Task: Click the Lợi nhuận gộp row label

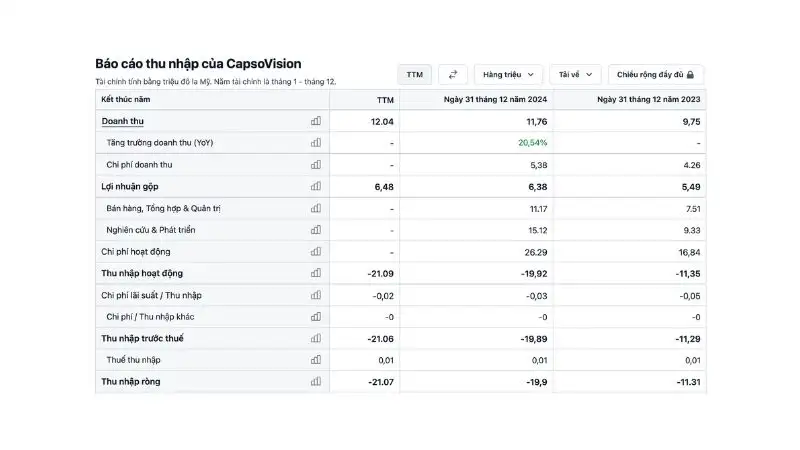Action: 130,187
